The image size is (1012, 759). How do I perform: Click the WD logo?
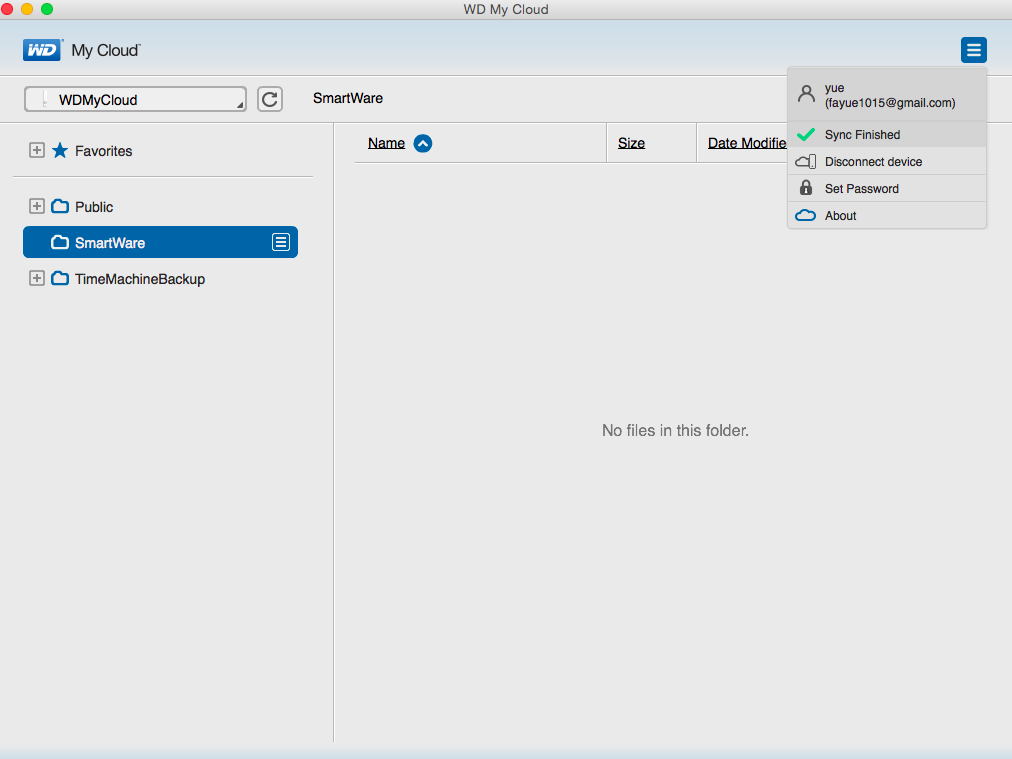43,50
